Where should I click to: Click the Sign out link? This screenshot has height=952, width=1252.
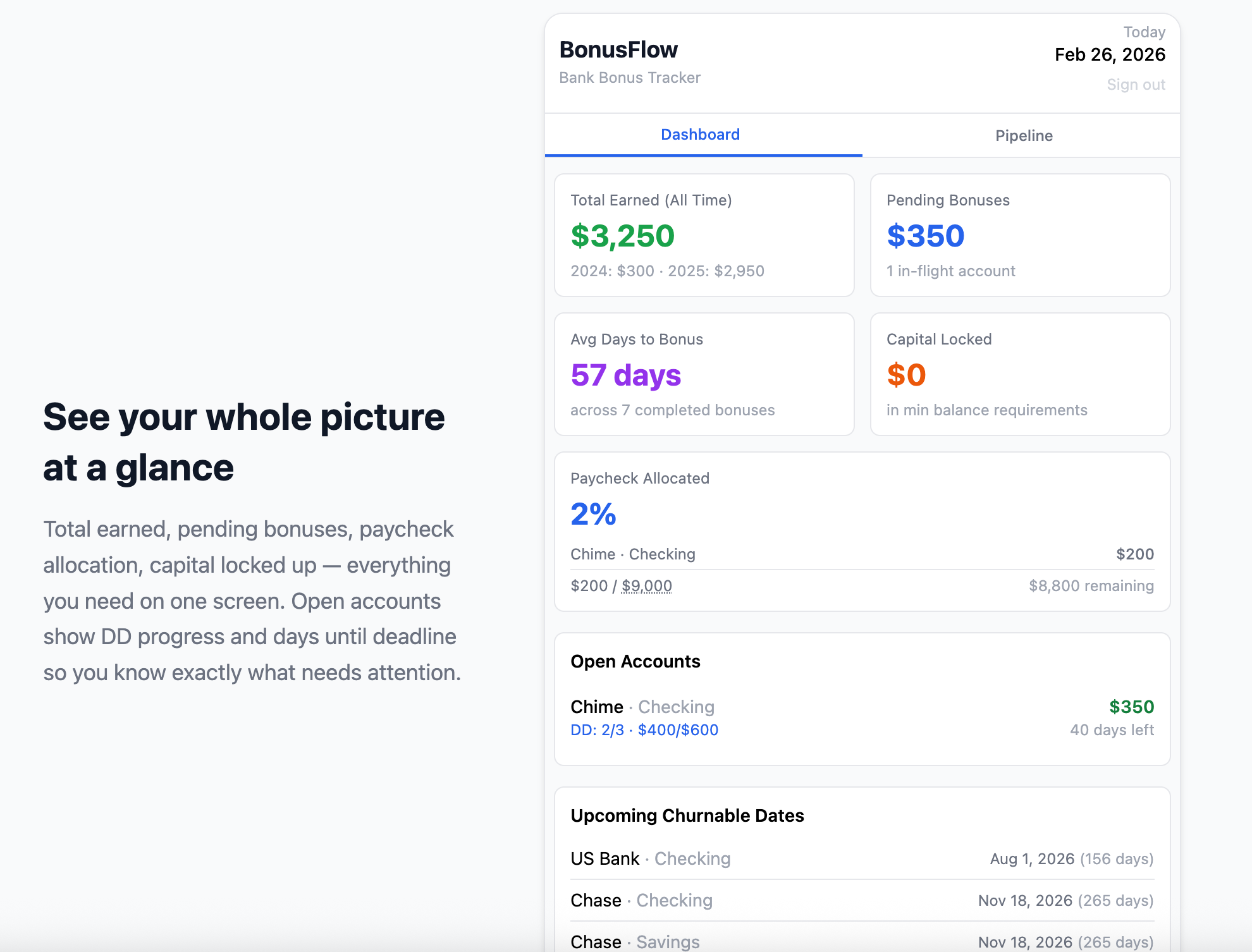point(1135,85)
